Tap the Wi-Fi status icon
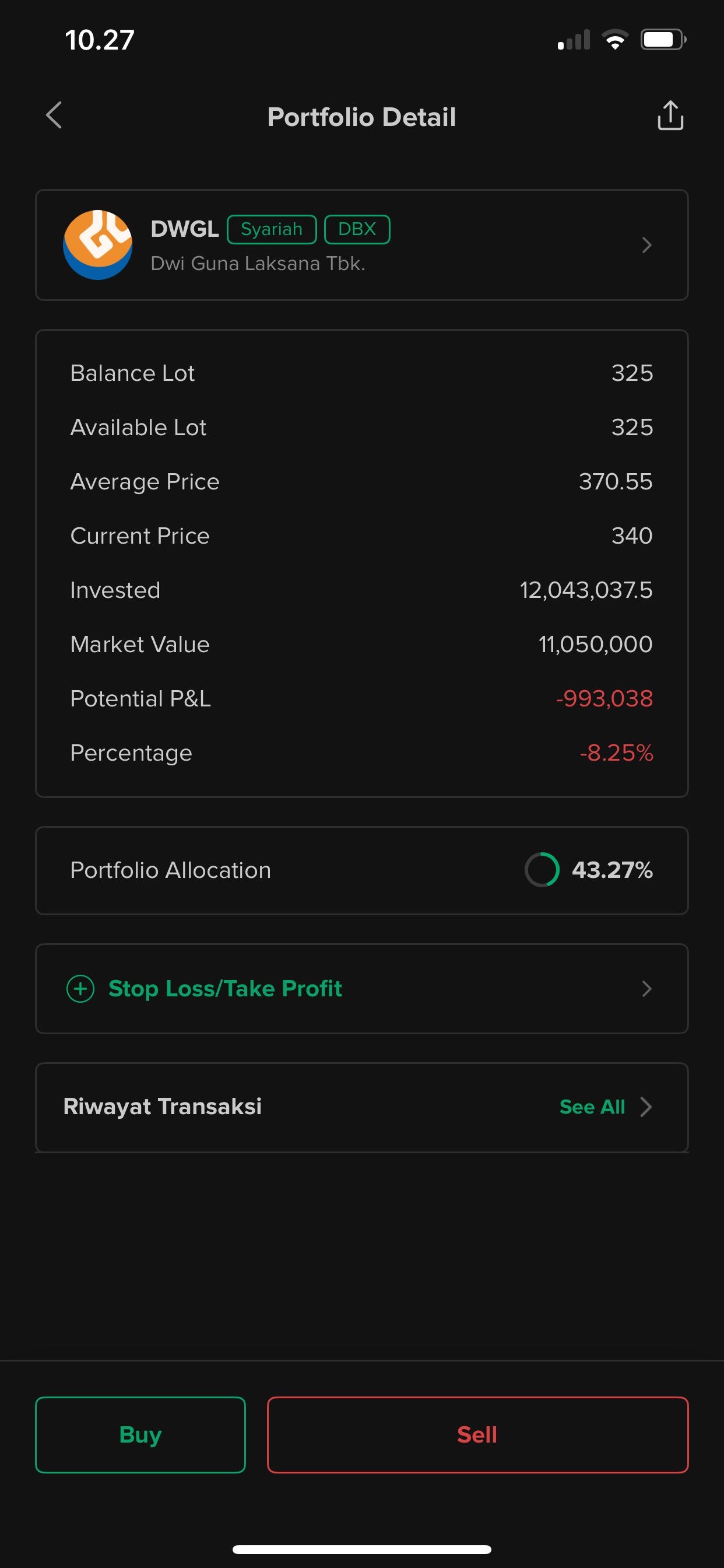This screenshot has width=724, height=1568. 614,40
